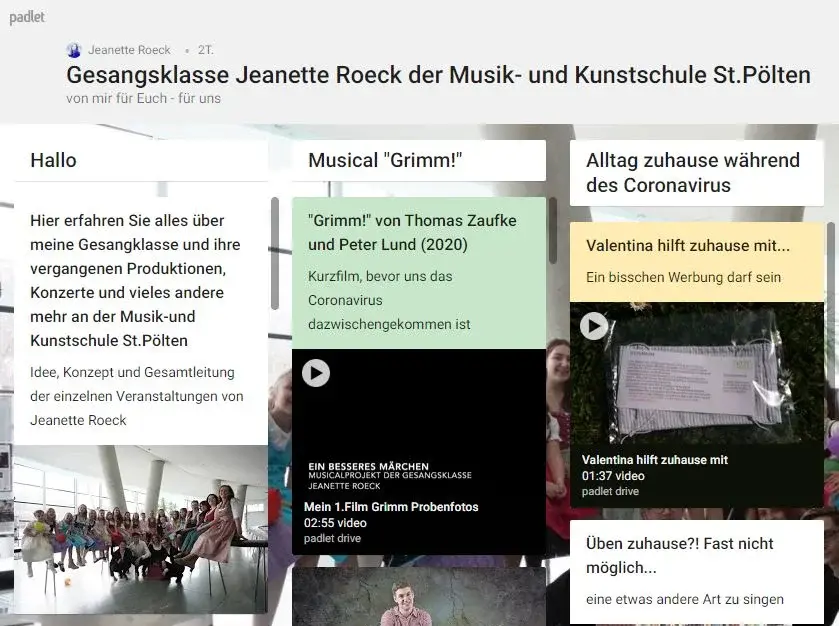Click the padlet logo
The height and width of the screenshot is (626, 839).
(27, 17)
